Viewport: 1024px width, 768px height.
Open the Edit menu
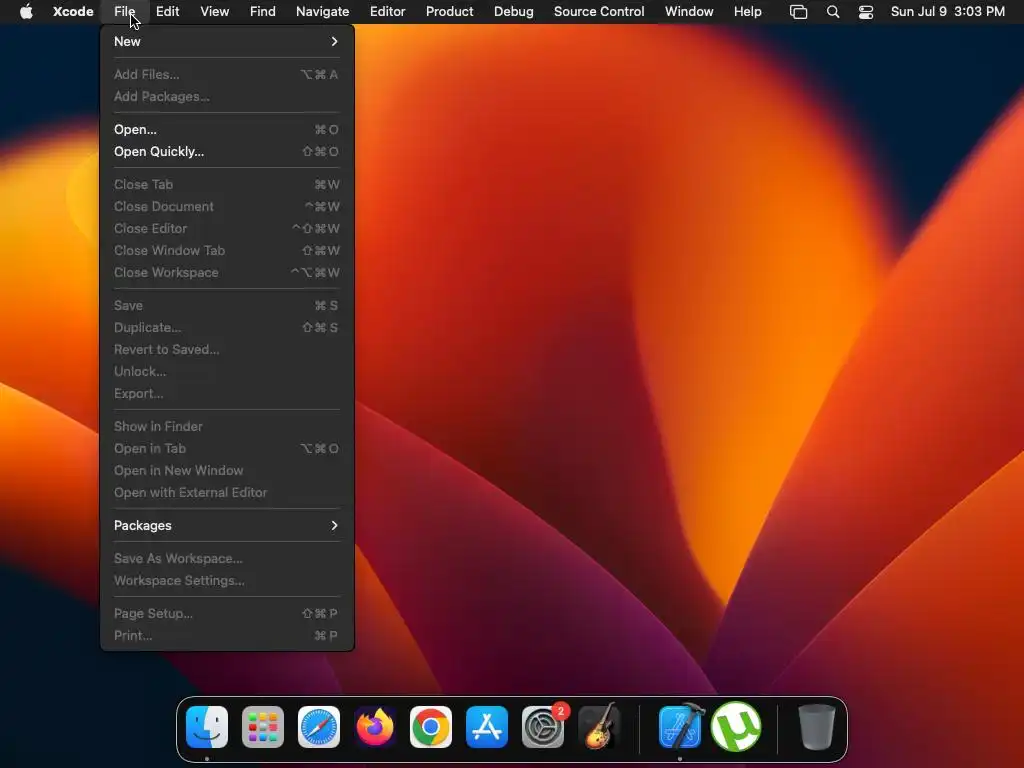click(x=167, y=12)
